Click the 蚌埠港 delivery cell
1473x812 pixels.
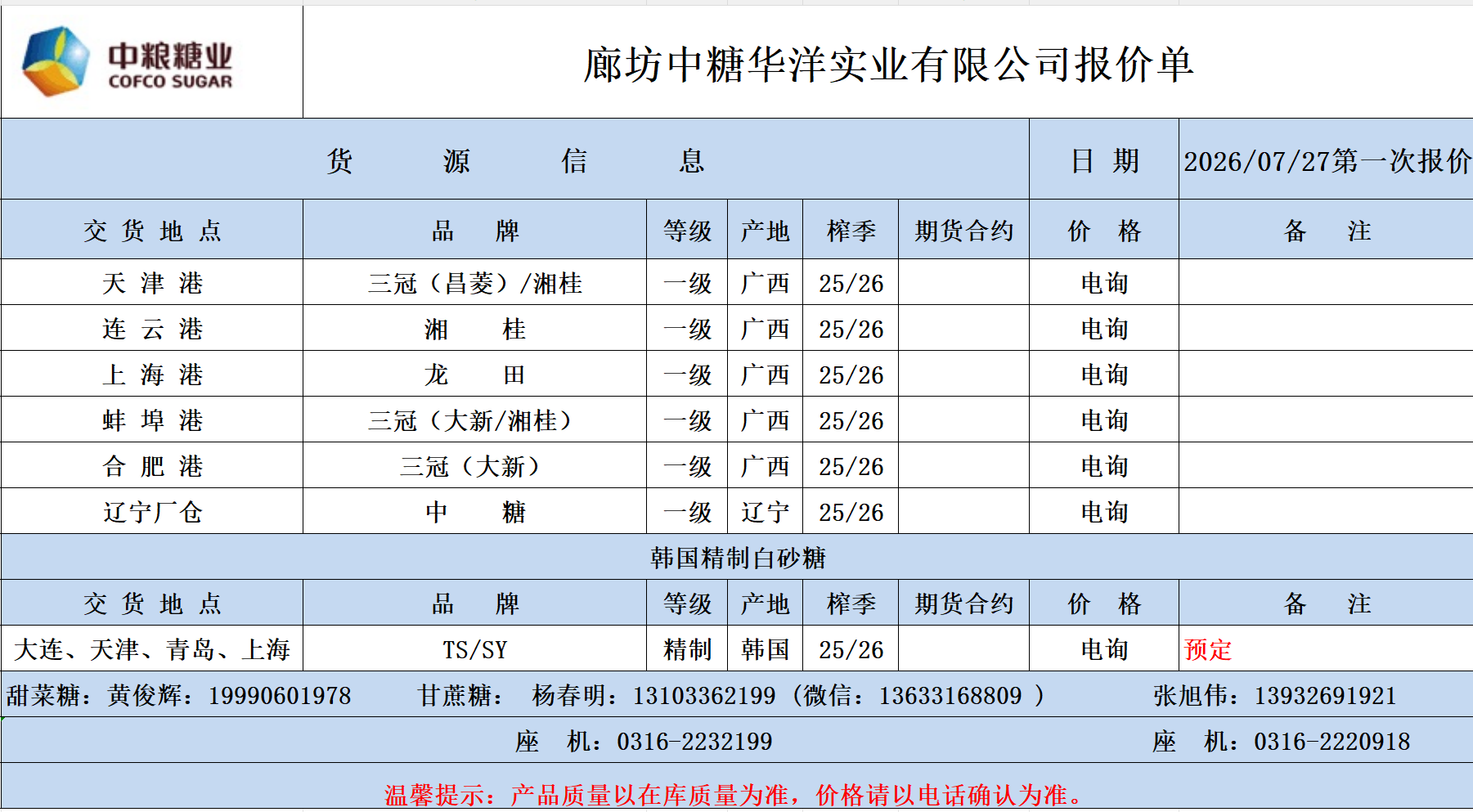[152, 420]
